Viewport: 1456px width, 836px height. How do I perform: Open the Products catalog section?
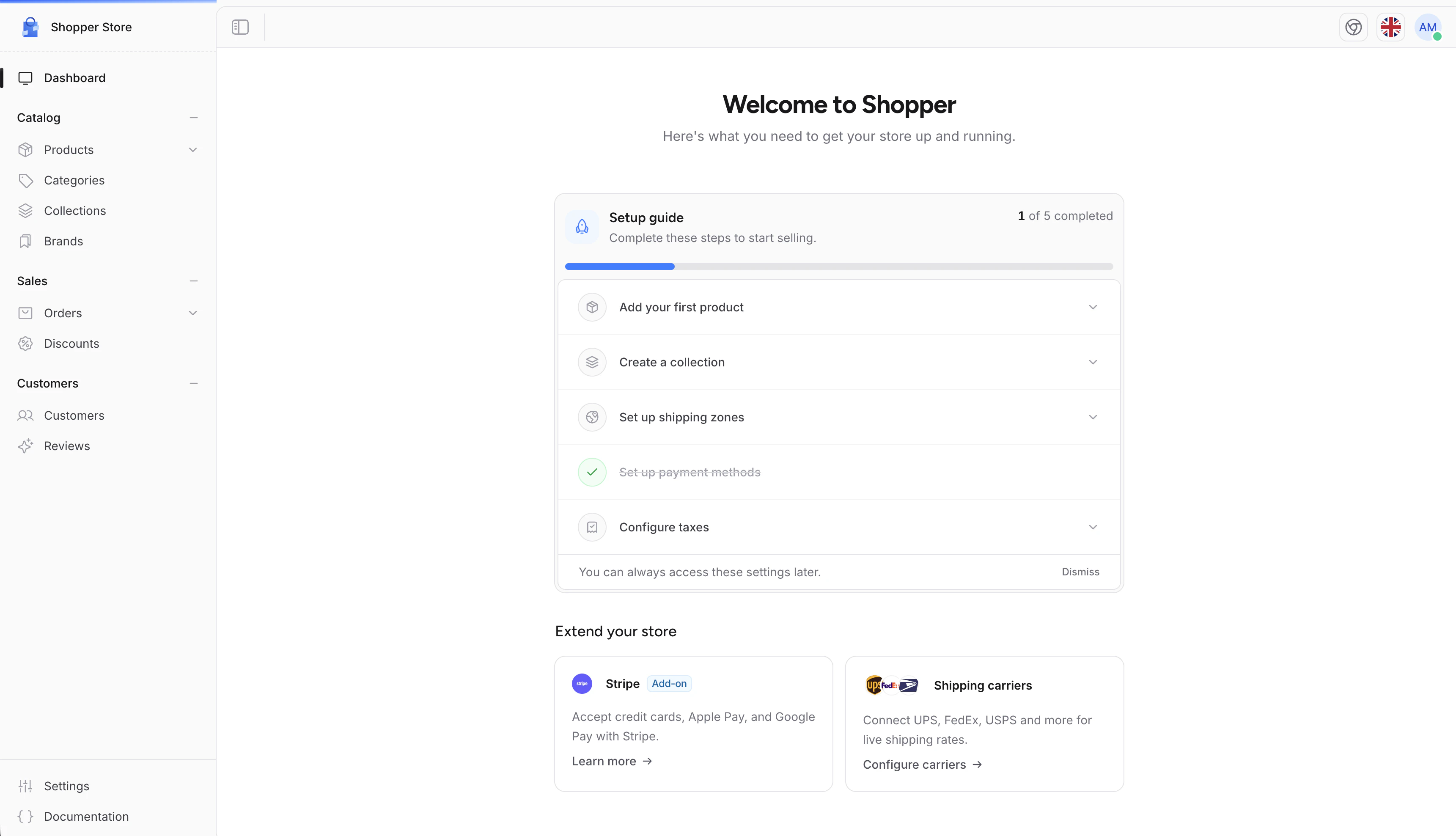[x=68, y=149]
